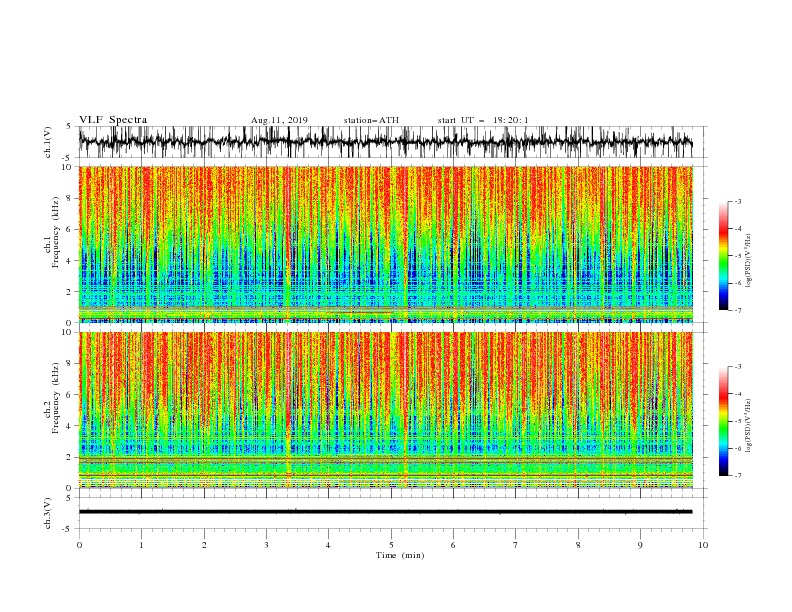
Task: Click the "VLF Spectra" title text
Action: pos(113,120)
